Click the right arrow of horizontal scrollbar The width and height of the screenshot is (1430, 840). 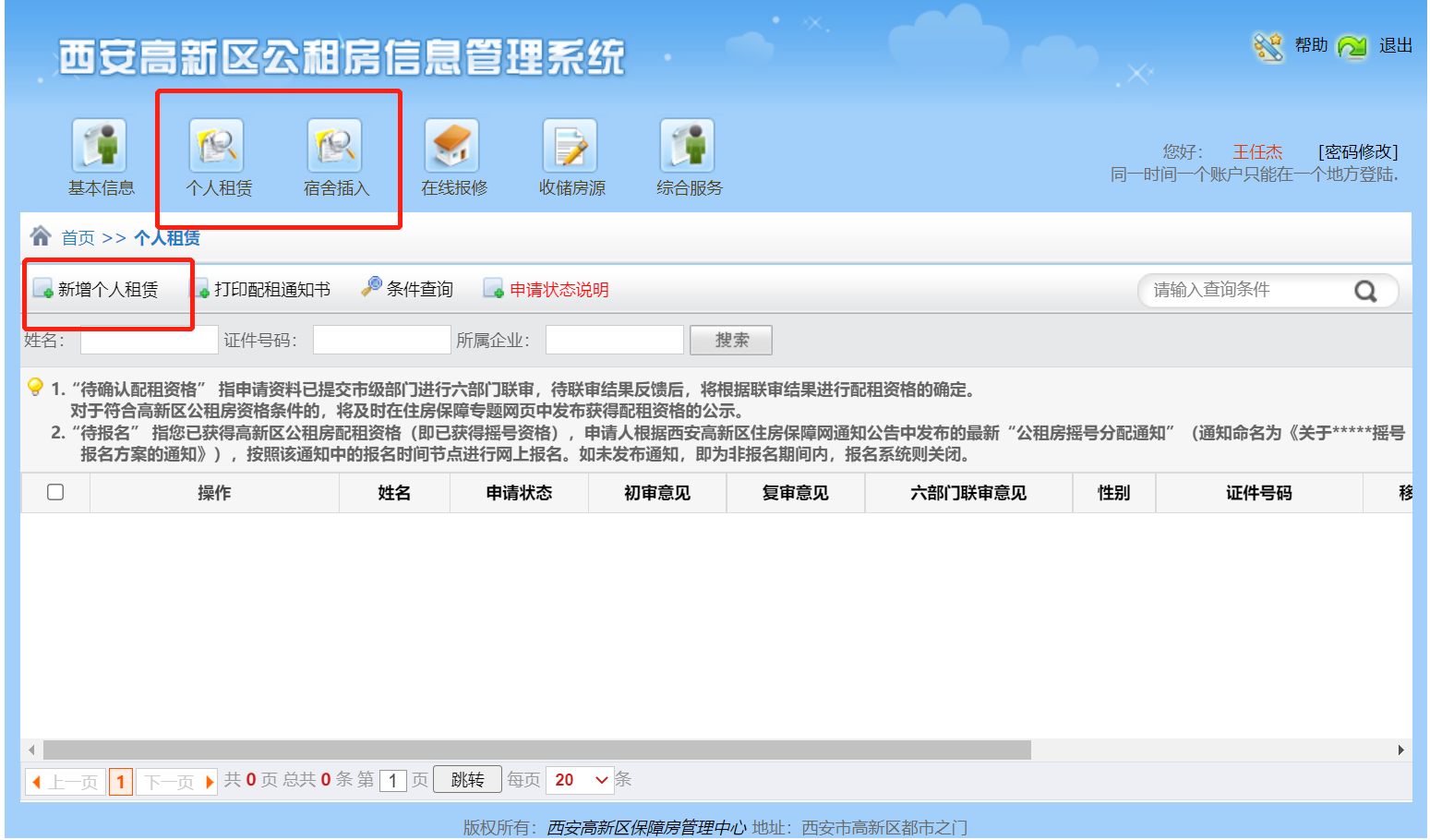point(1400,750)
